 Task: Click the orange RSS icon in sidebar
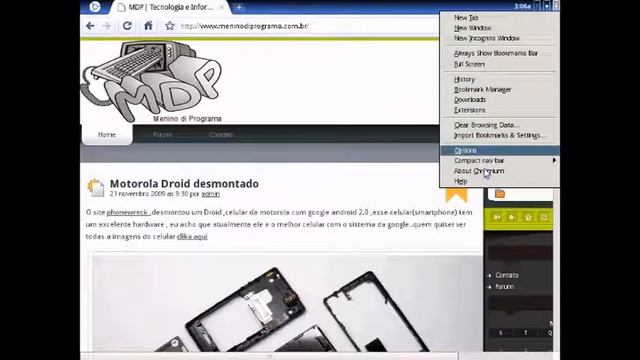pyautogui.click(x=500, y=193)
